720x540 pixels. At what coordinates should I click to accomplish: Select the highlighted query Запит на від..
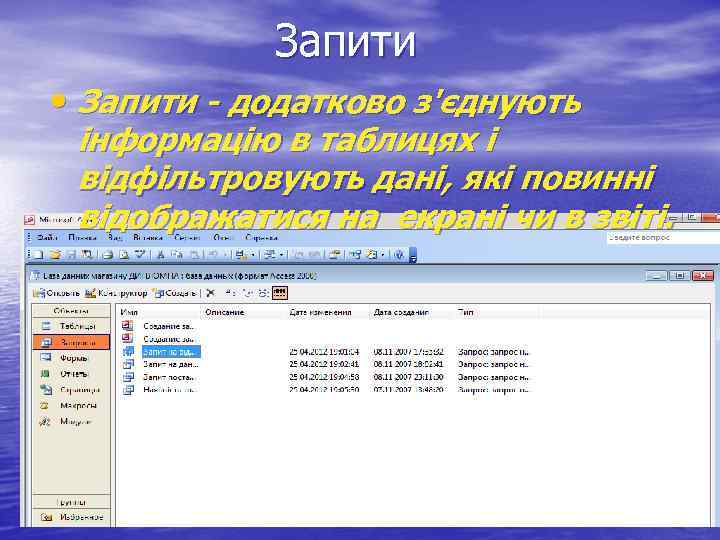(x=171, y=352)
